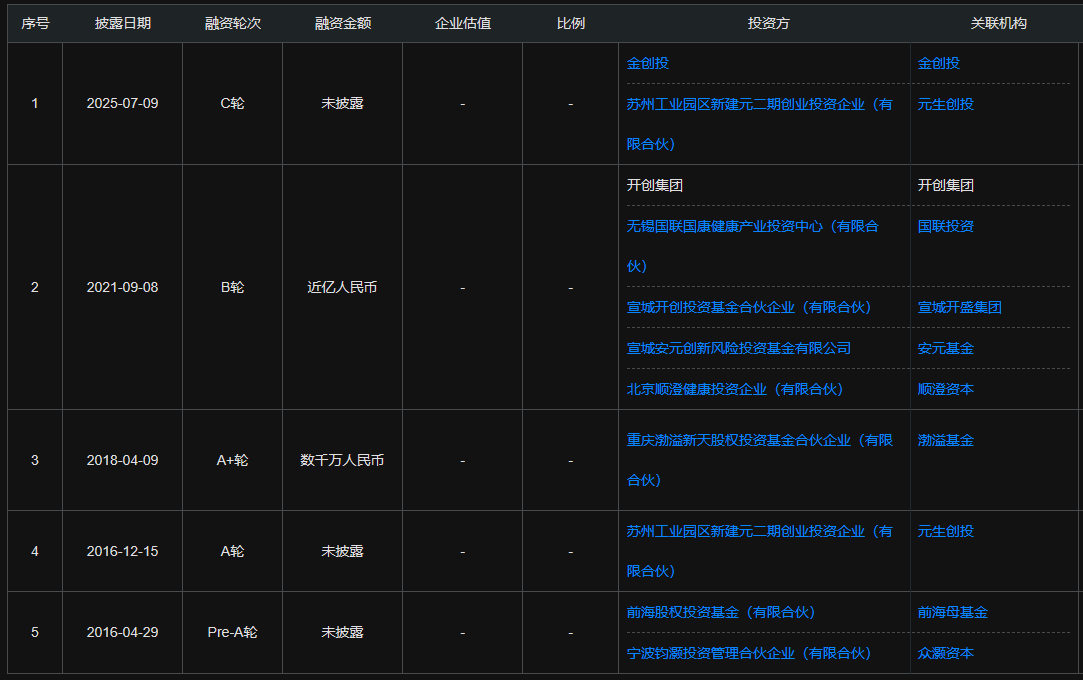Select the date 2025-07-09
This screenshot has height=680, width=1083.
pyautogui.click(x=122, y=104)
